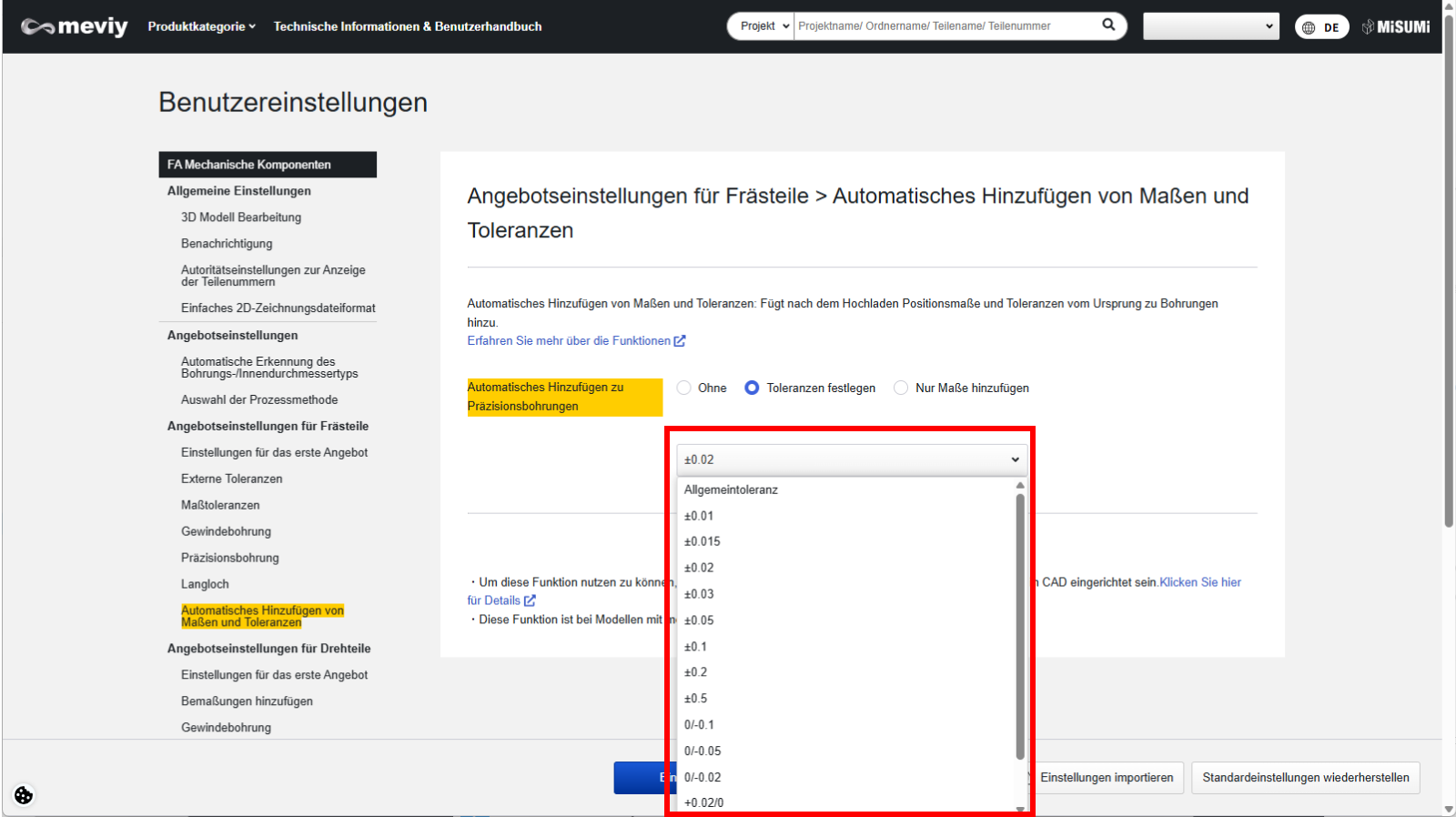This screenshot has width=1456, height=817.
Task: Select 'Toleranzen festlegen' radio button
Action: coord(752,388)
